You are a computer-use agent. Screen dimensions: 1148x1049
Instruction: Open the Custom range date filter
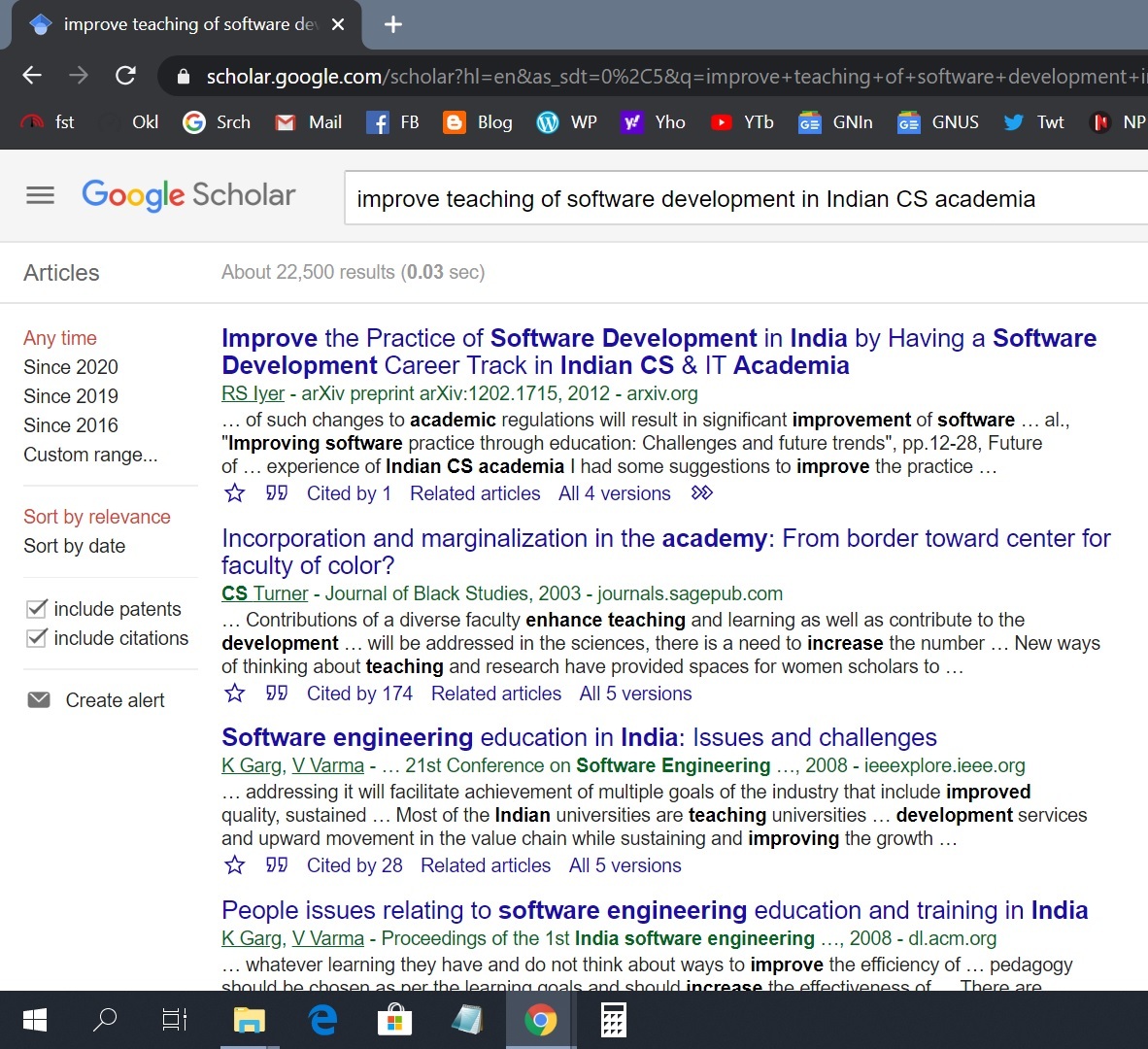coord(90,455)
